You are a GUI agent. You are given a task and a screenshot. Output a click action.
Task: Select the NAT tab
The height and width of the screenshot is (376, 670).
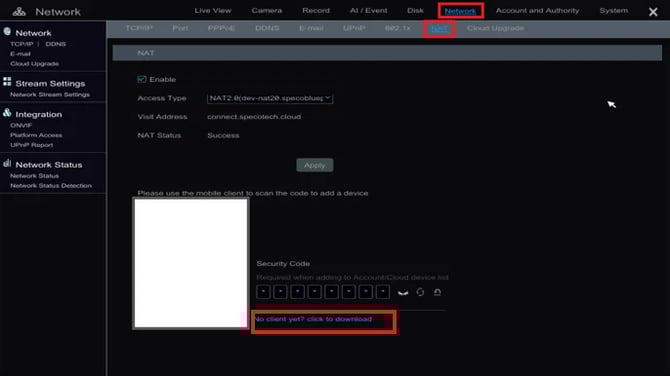(439, 29)
